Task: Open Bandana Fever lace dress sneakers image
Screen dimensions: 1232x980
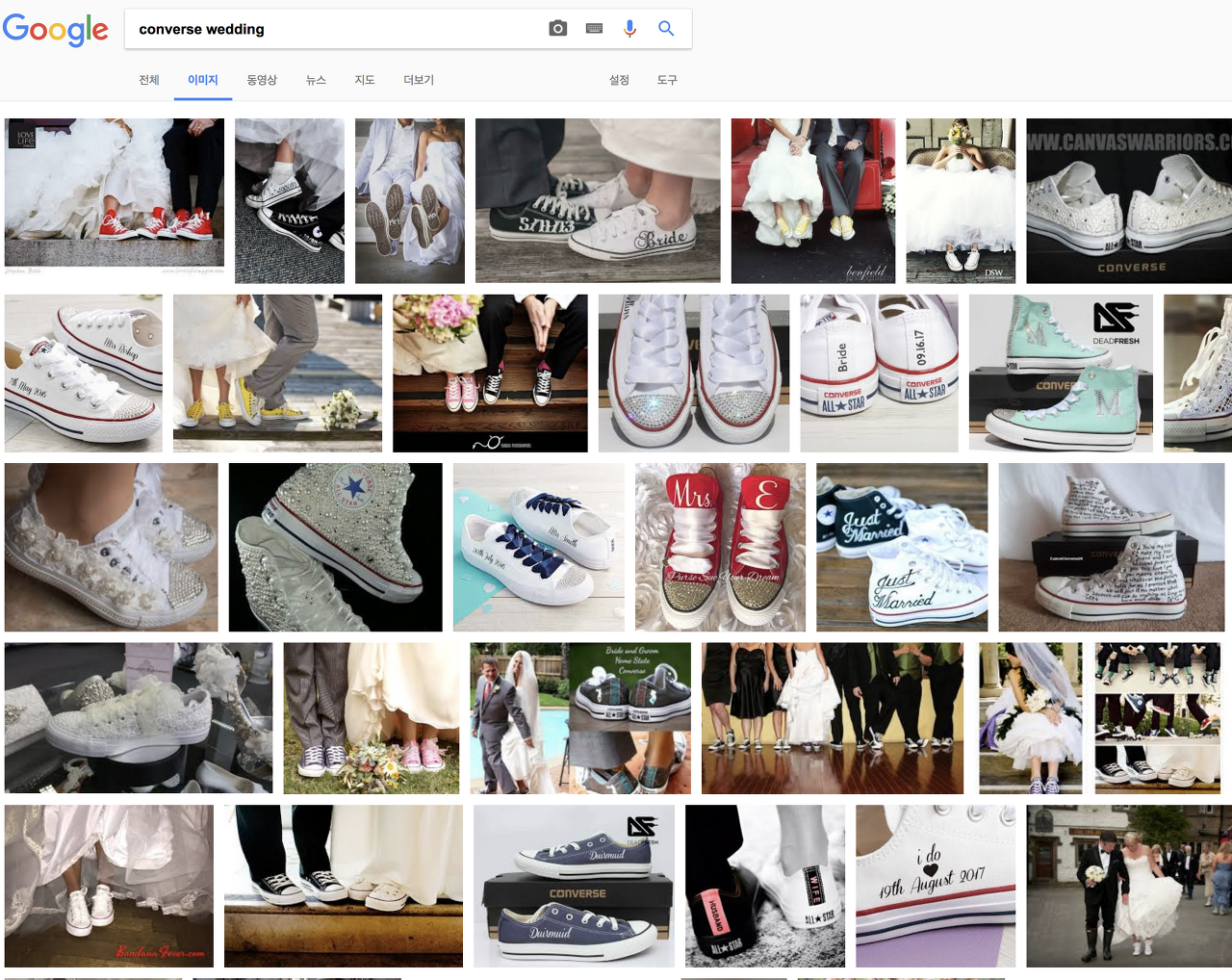Action: 109,886
